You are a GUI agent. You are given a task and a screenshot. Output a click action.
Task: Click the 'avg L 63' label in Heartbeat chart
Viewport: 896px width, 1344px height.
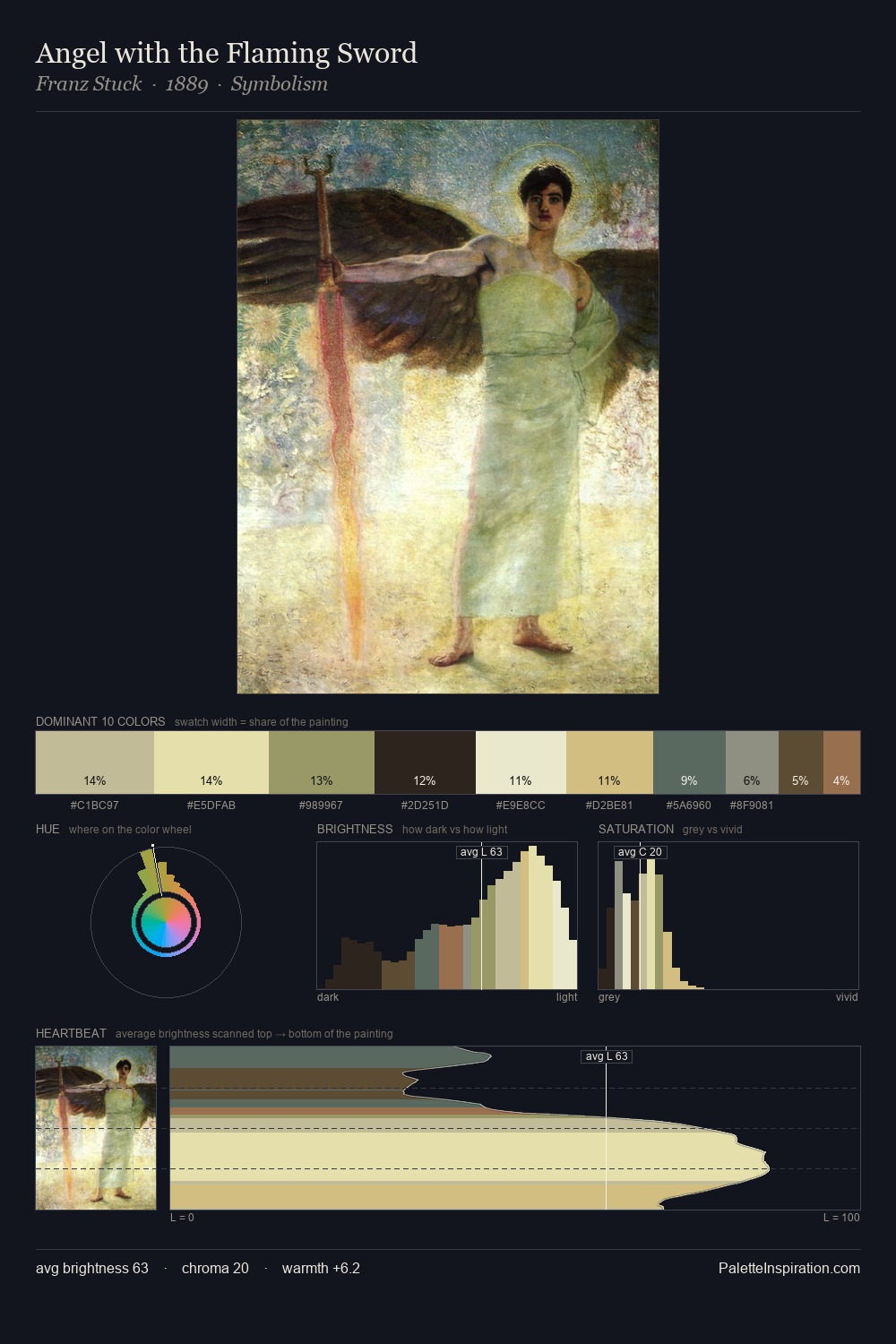607,1056
